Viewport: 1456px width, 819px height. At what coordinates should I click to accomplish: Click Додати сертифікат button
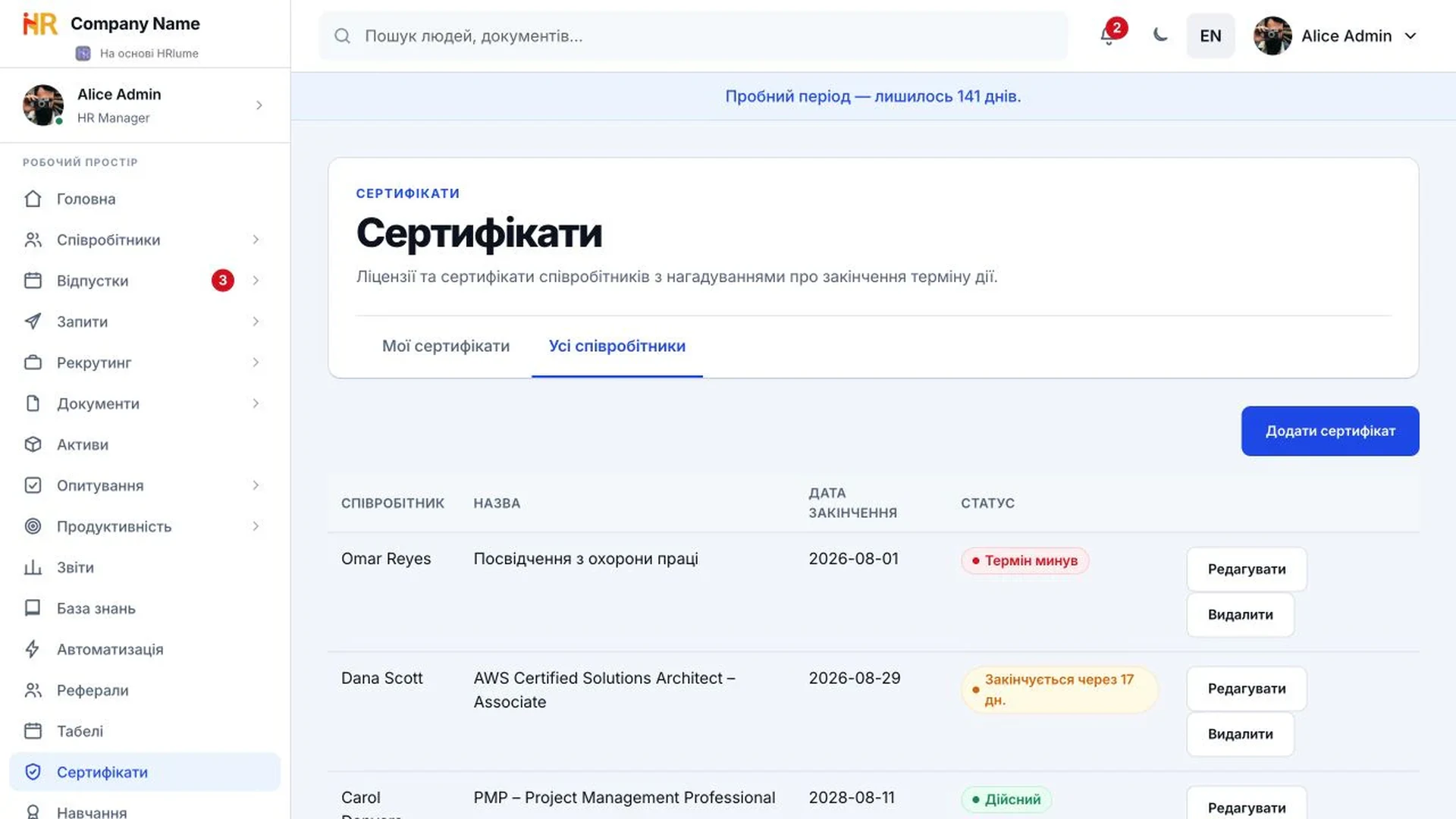1330,431
